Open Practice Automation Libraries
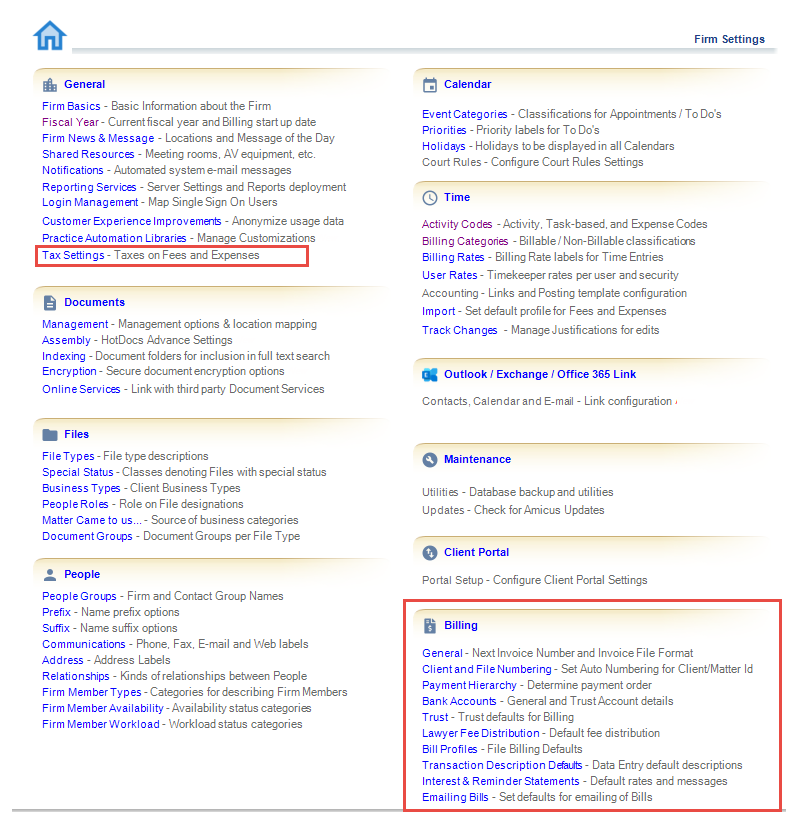This screenshot has height=838, width=798. click(114, 238)
